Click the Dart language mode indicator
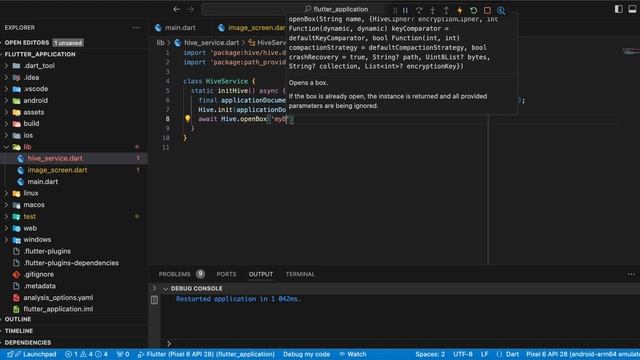Viewport: 640px width, 360px height. [x=512, y=354]
